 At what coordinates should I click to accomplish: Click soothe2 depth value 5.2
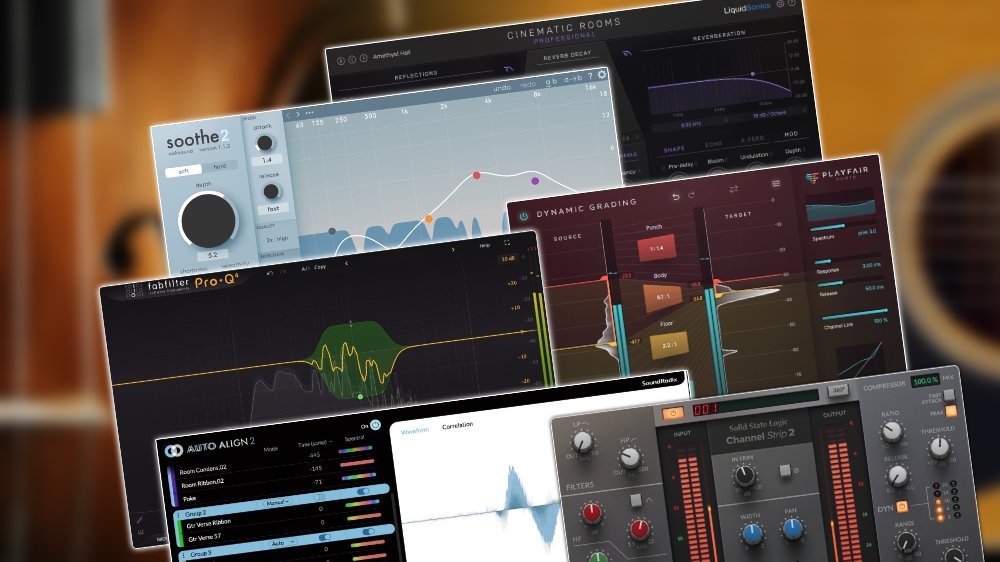click(212, 255)
